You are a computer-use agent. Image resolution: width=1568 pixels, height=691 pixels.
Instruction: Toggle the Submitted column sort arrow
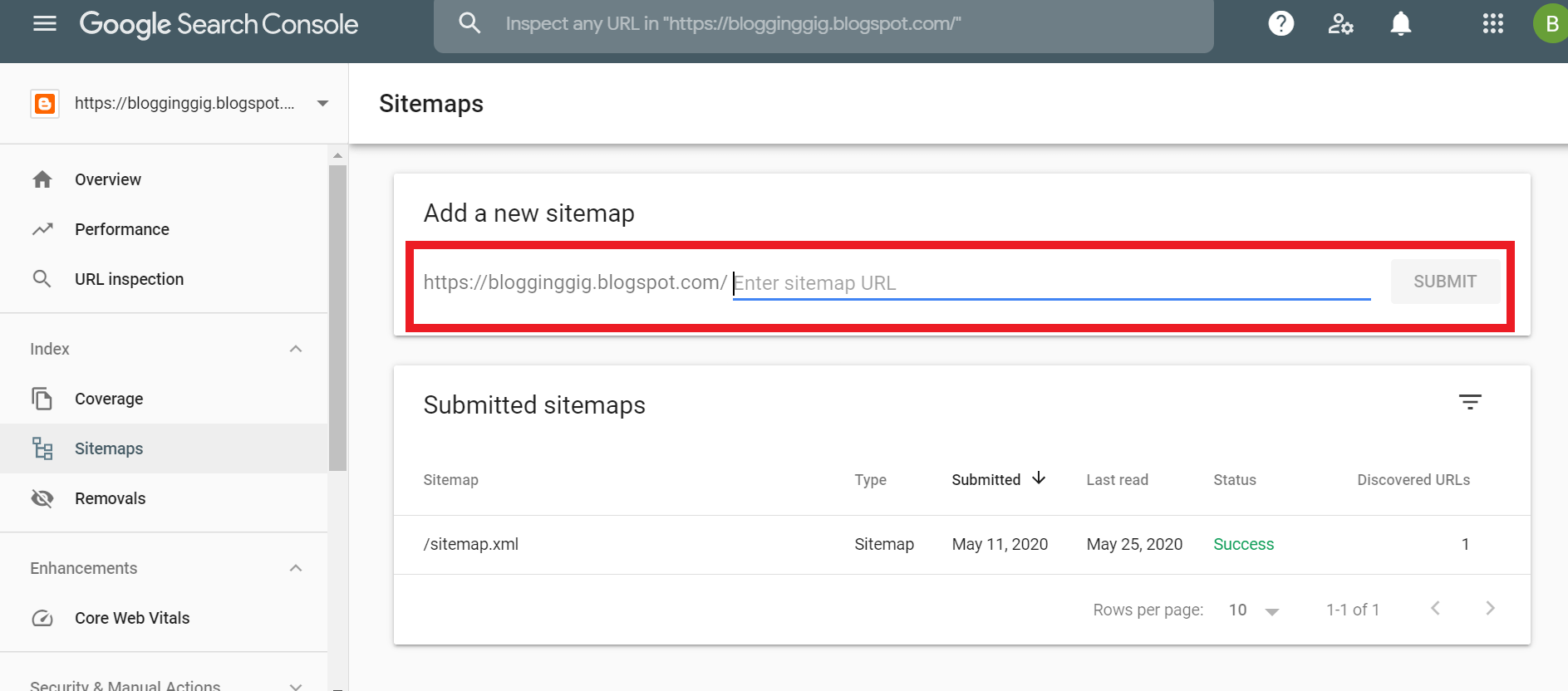(1039, 478)
